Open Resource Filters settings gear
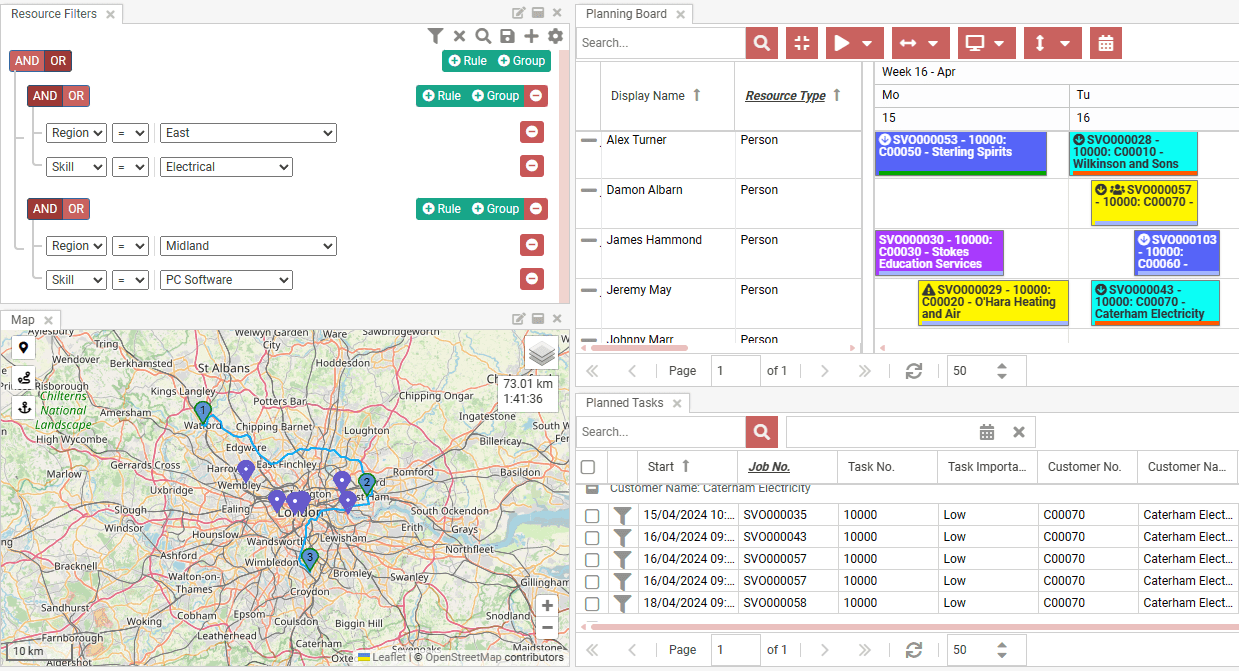The height and width of the screenshot is (671, 1239). click(x=555, y=36)
